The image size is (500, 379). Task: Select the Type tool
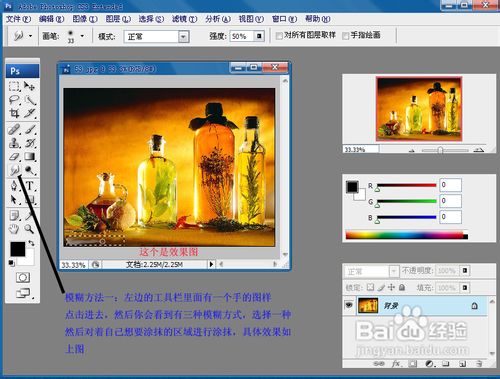(30, 186)
